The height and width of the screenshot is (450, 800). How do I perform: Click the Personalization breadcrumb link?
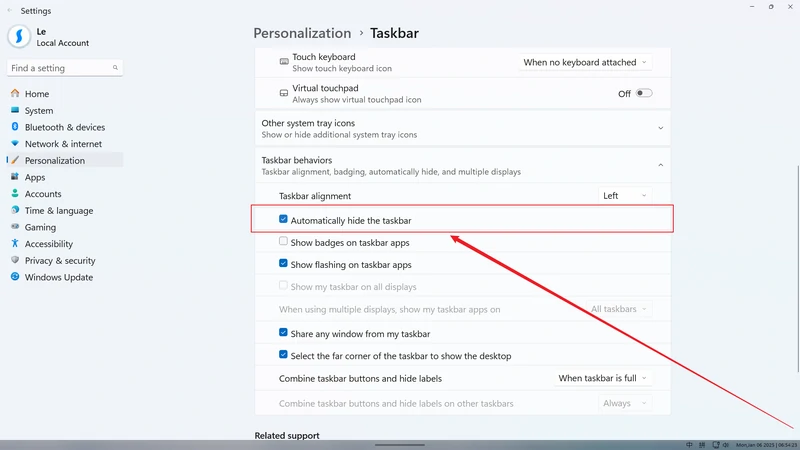click(302, 33)
